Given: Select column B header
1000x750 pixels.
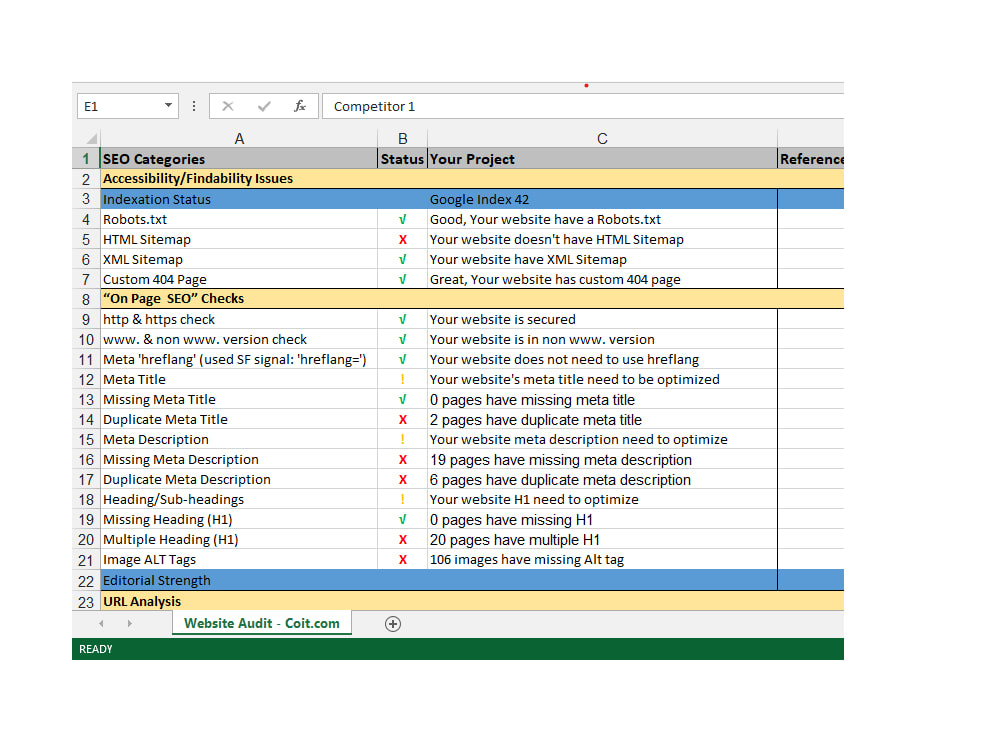Looking at the screenshot, I should click(402, 138).
